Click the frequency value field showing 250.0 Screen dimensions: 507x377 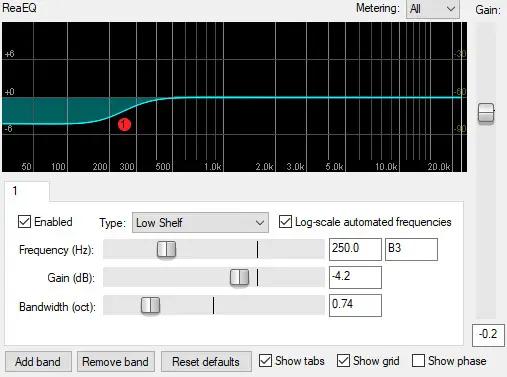[x=355, y=249]
